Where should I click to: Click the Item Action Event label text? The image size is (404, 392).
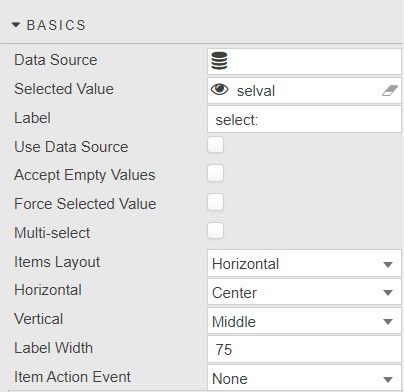[72, 377]
